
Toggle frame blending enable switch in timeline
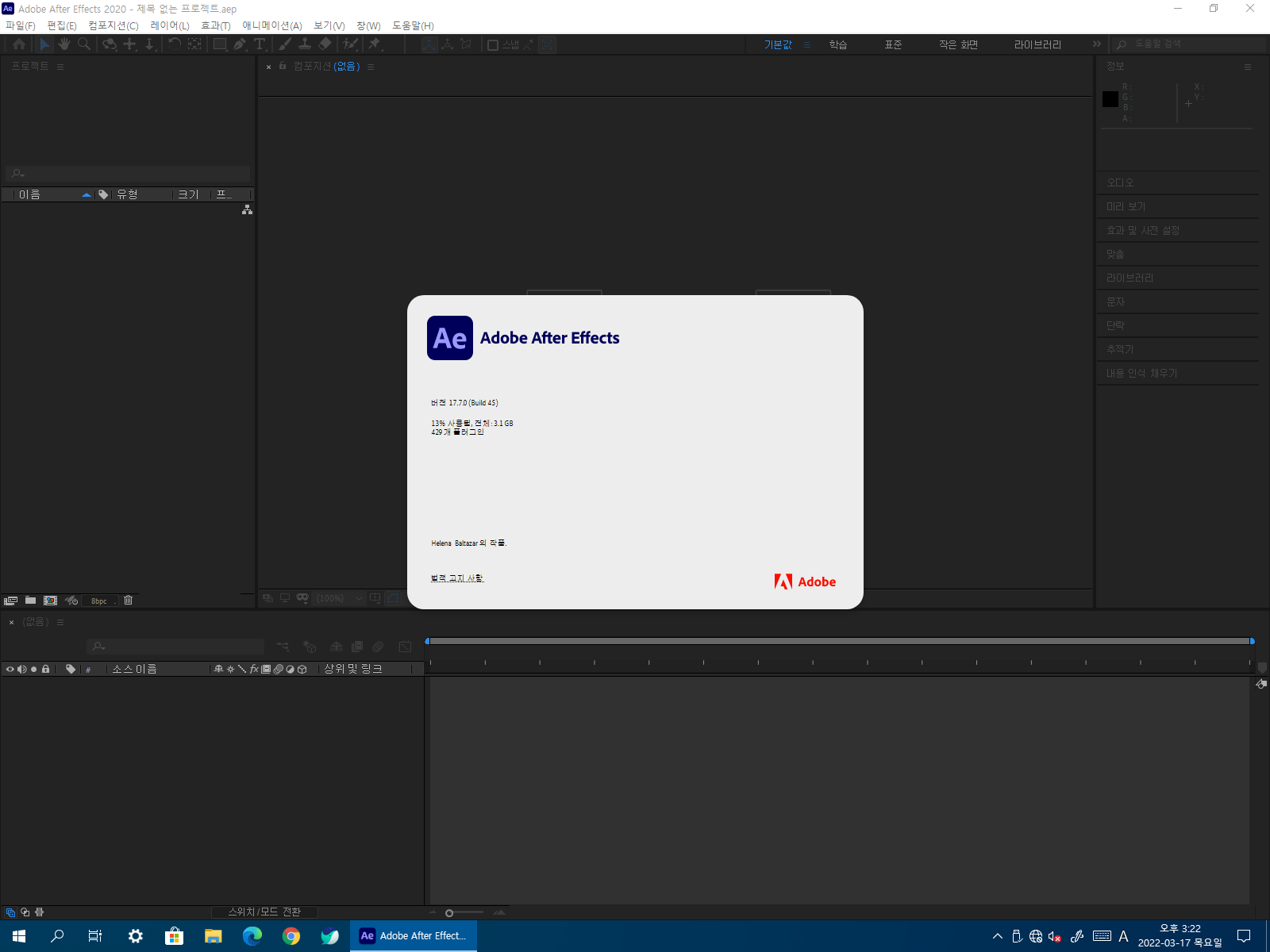click(x=357, y=647)
